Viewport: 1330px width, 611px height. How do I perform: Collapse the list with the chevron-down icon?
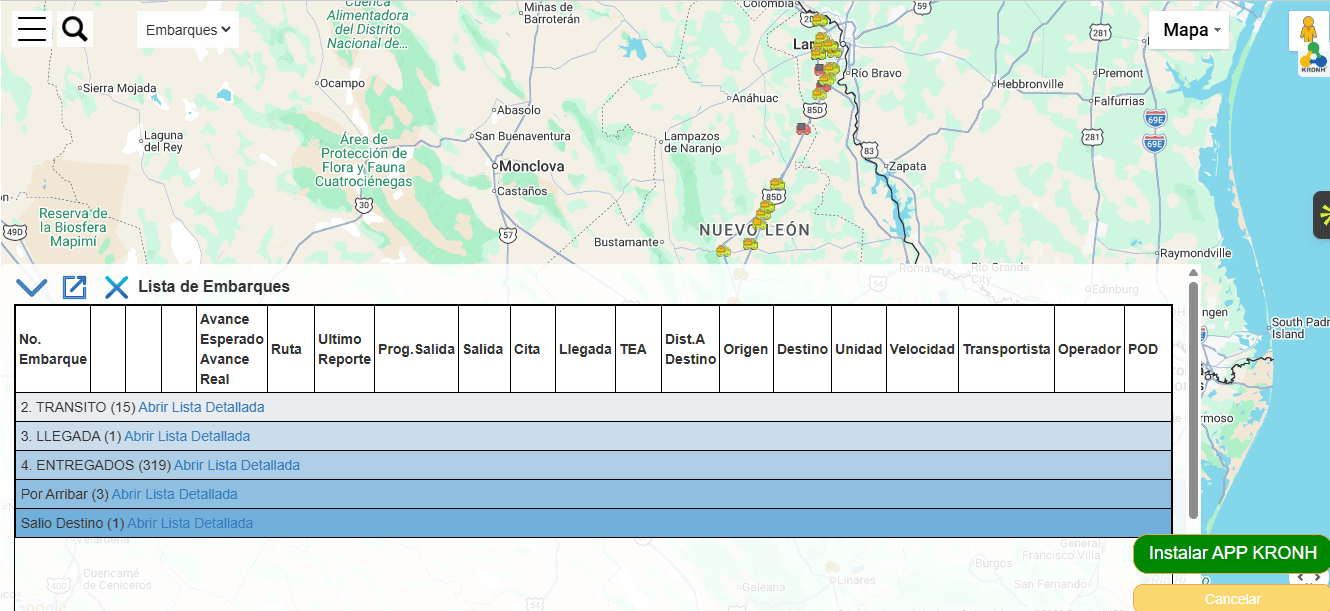point(32,288)
